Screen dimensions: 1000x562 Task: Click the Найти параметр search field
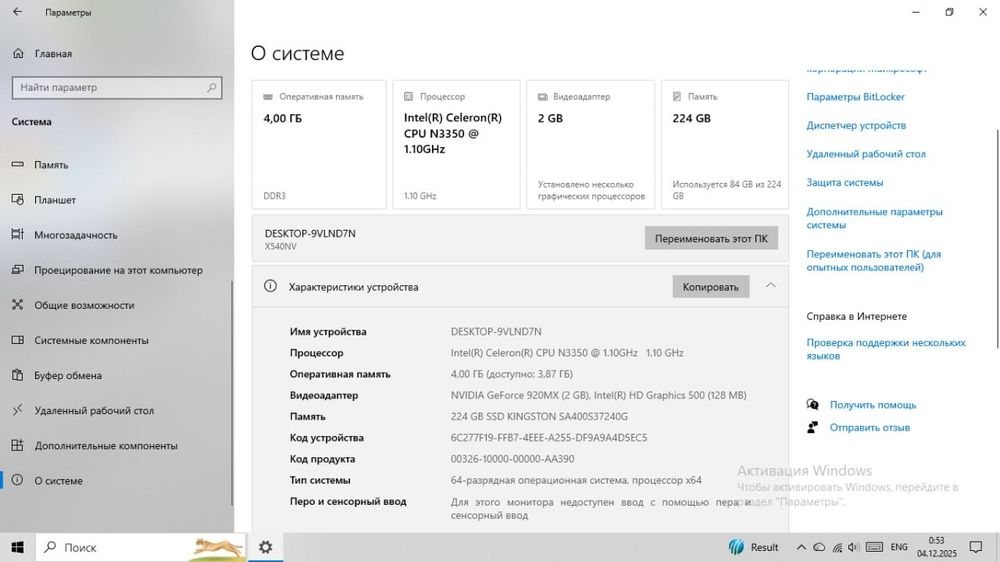[x=117, y=87]
